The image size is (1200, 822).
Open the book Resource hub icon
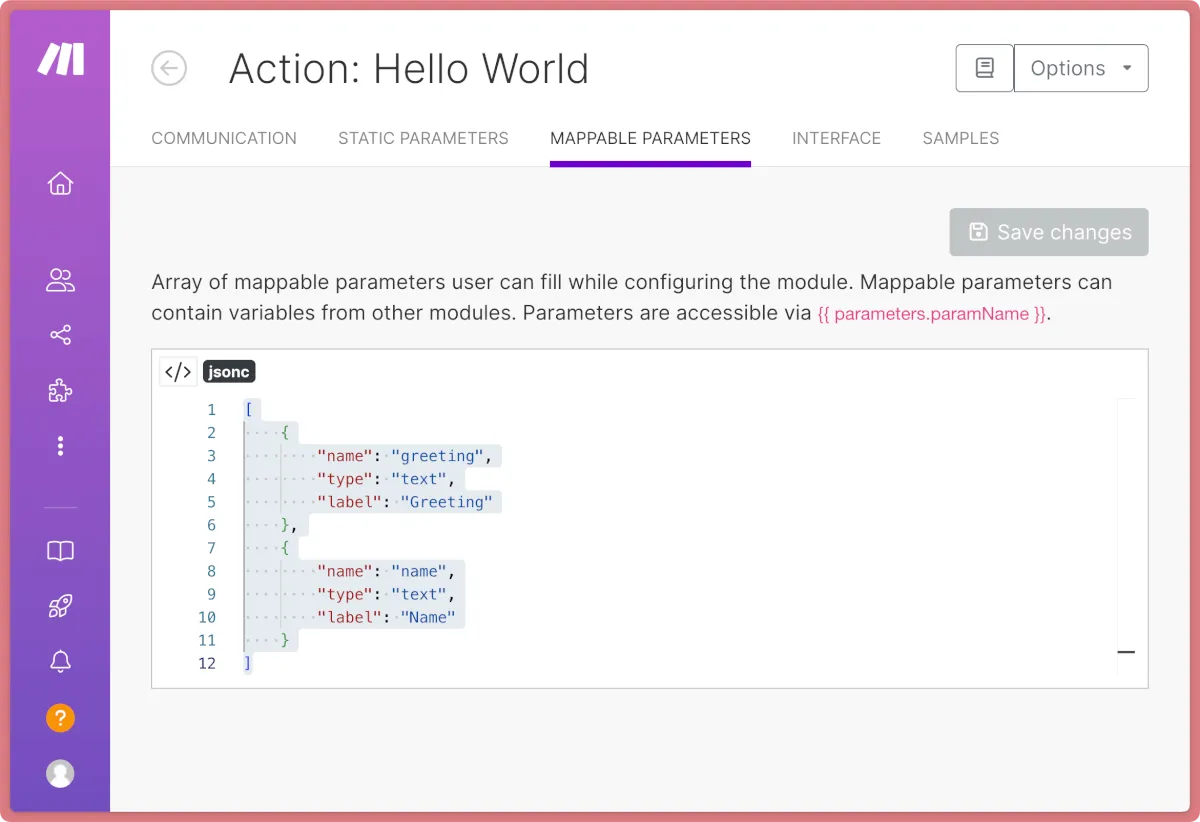(x=60, y=551)
